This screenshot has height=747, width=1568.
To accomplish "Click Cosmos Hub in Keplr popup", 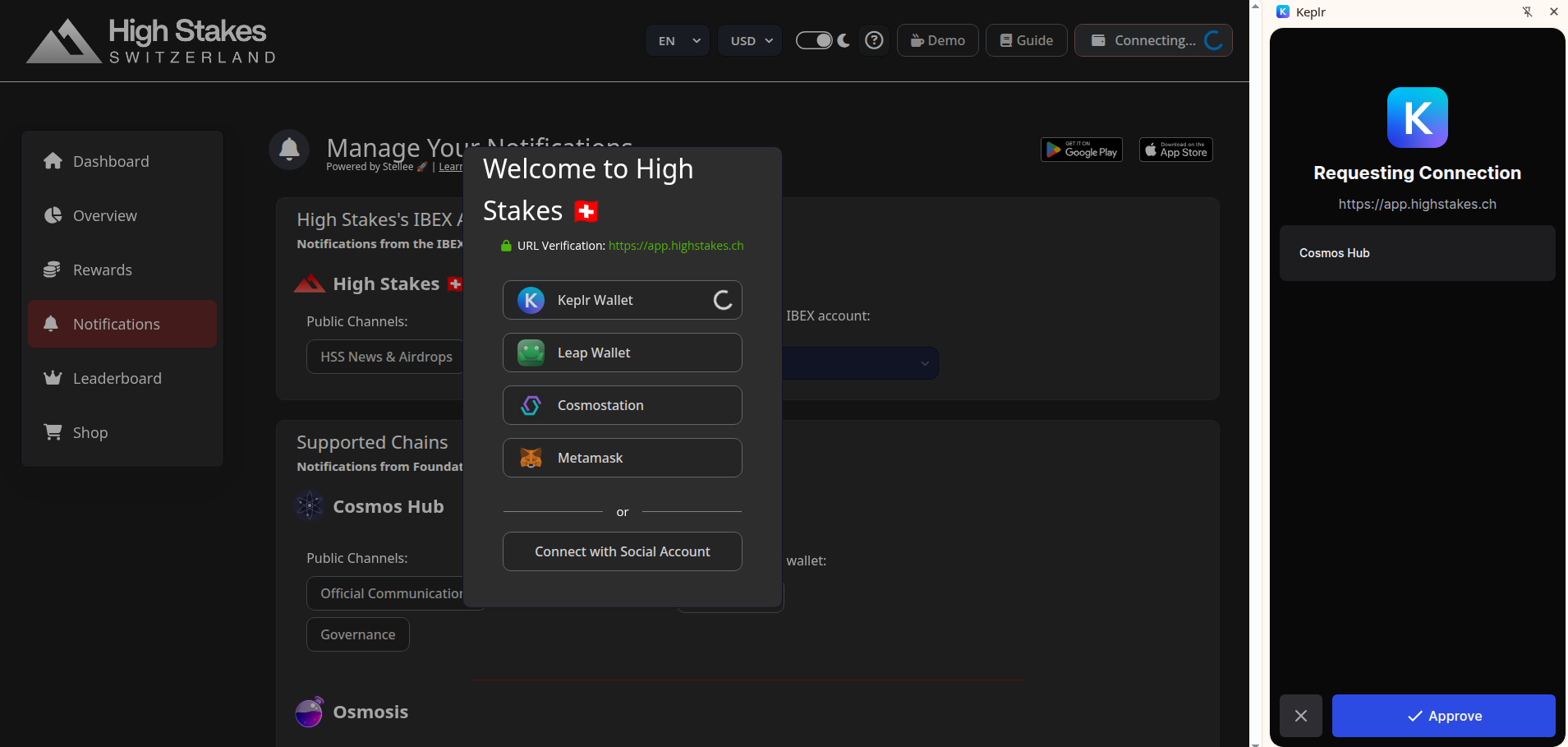I will (1418, 253).
